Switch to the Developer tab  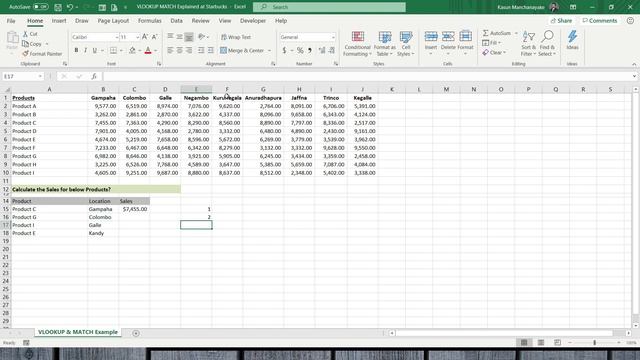tap(253, 21)
